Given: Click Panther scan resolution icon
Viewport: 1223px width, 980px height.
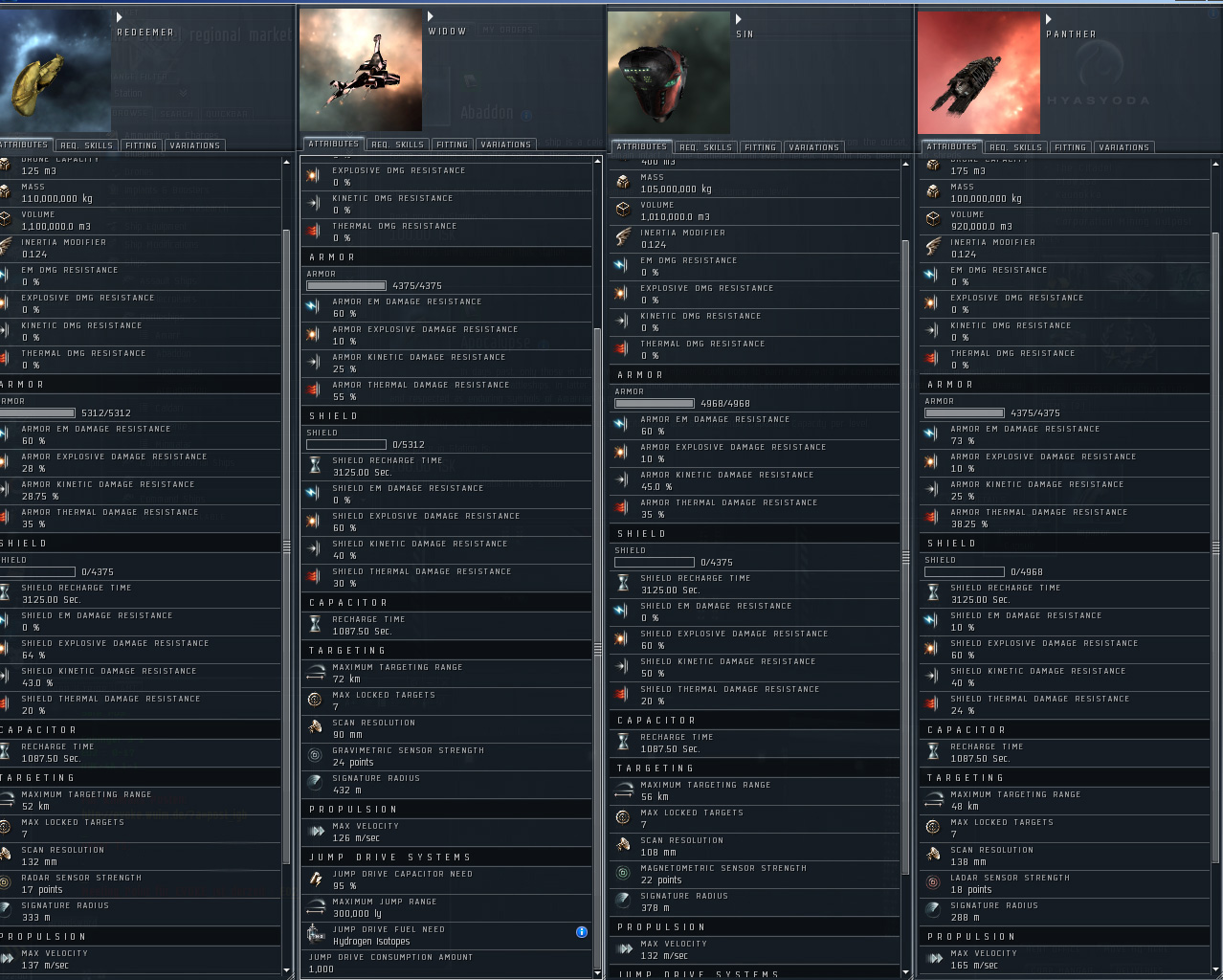Looking at the screenshot, I should point(933,856).
